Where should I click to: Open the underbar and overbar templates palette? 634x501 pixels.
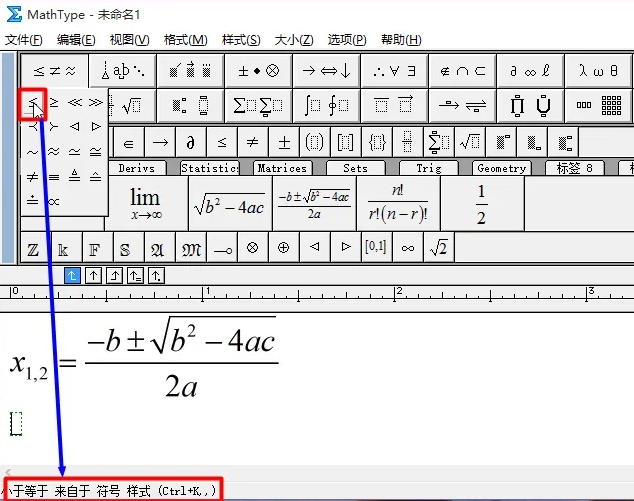(394, 106)
